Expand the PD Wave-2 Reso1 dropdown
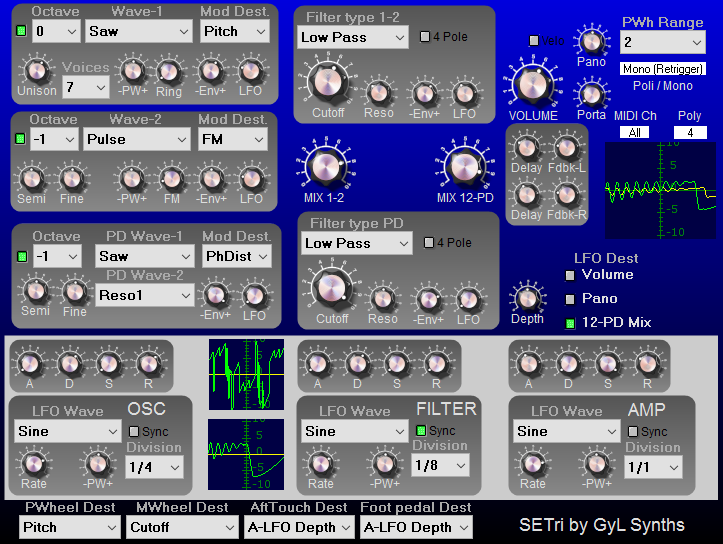Screen dimensions: 723x544 point(145,295)
